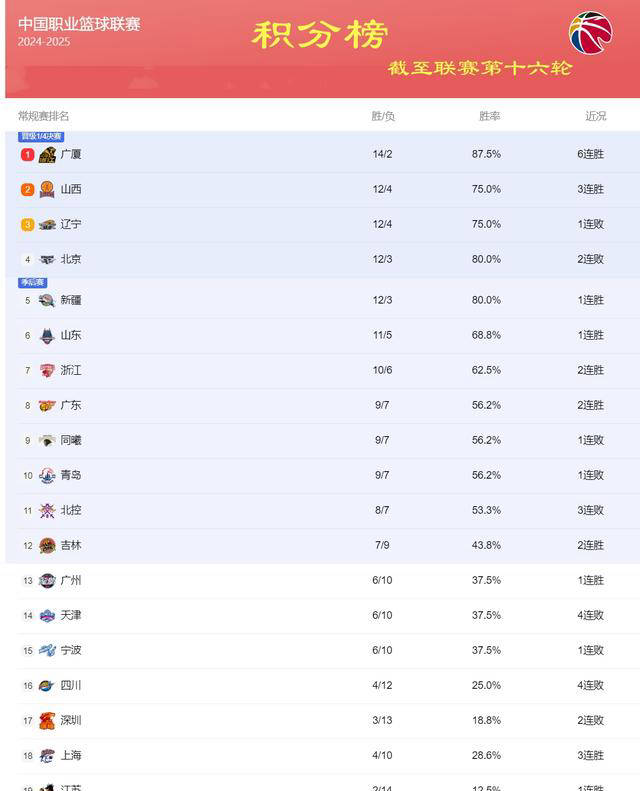Click the Zhejiang team logo icon
The width and height of the screenshot is (640, 791).
[x=47, y=371]
